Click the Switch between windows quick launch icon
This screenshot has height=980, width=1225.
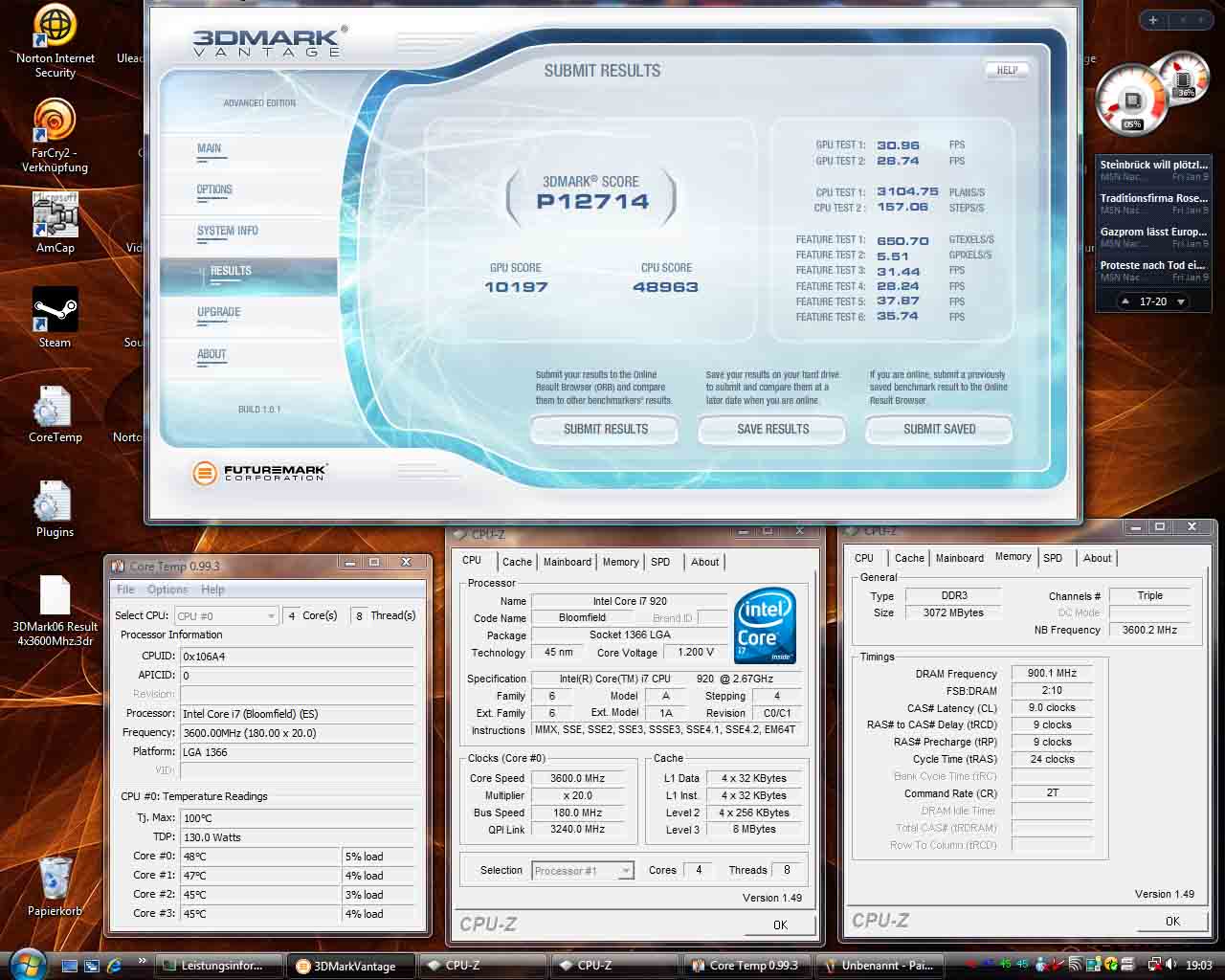pos(92,966)
